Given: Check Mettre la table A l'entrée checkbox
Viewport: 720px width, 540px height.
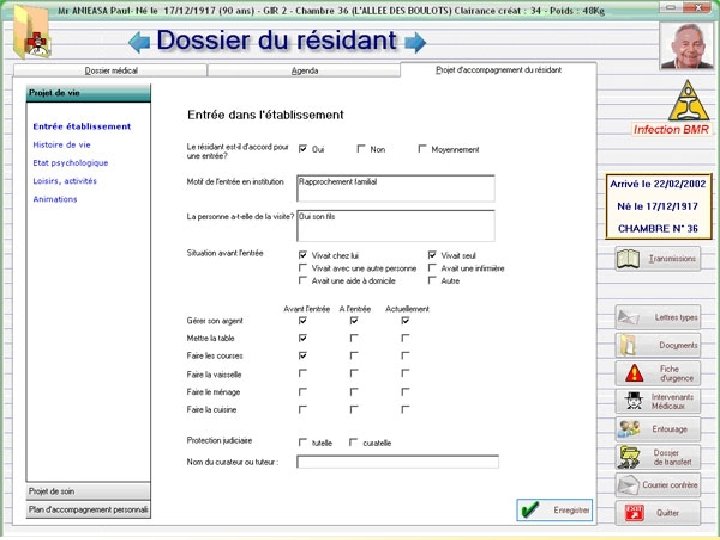Looking at the screenshot, I should pos(354,338).
